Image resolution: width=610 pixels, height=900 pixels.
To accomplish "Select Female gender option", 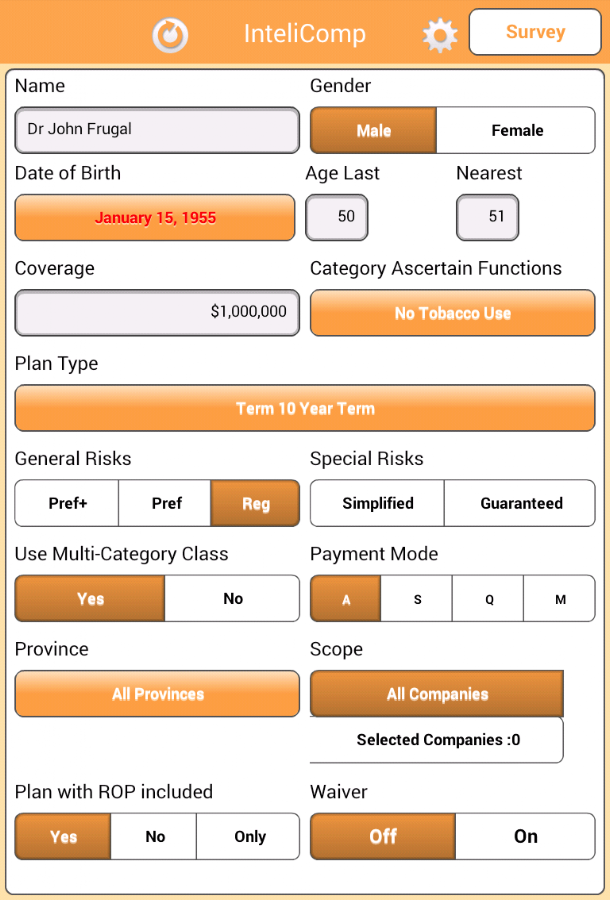I will pos(516,130).
